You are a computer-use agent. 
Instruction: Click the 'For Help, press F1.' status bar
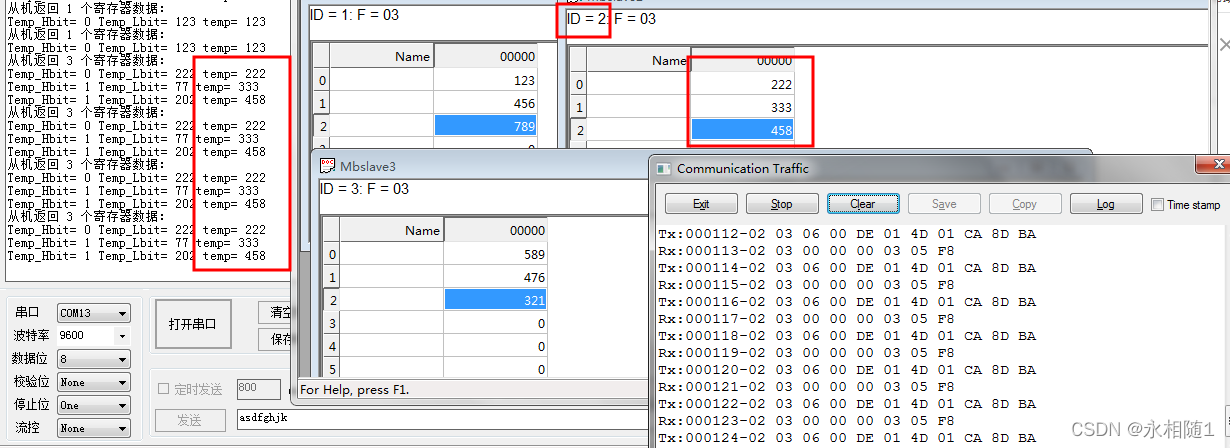pos(355,389)
